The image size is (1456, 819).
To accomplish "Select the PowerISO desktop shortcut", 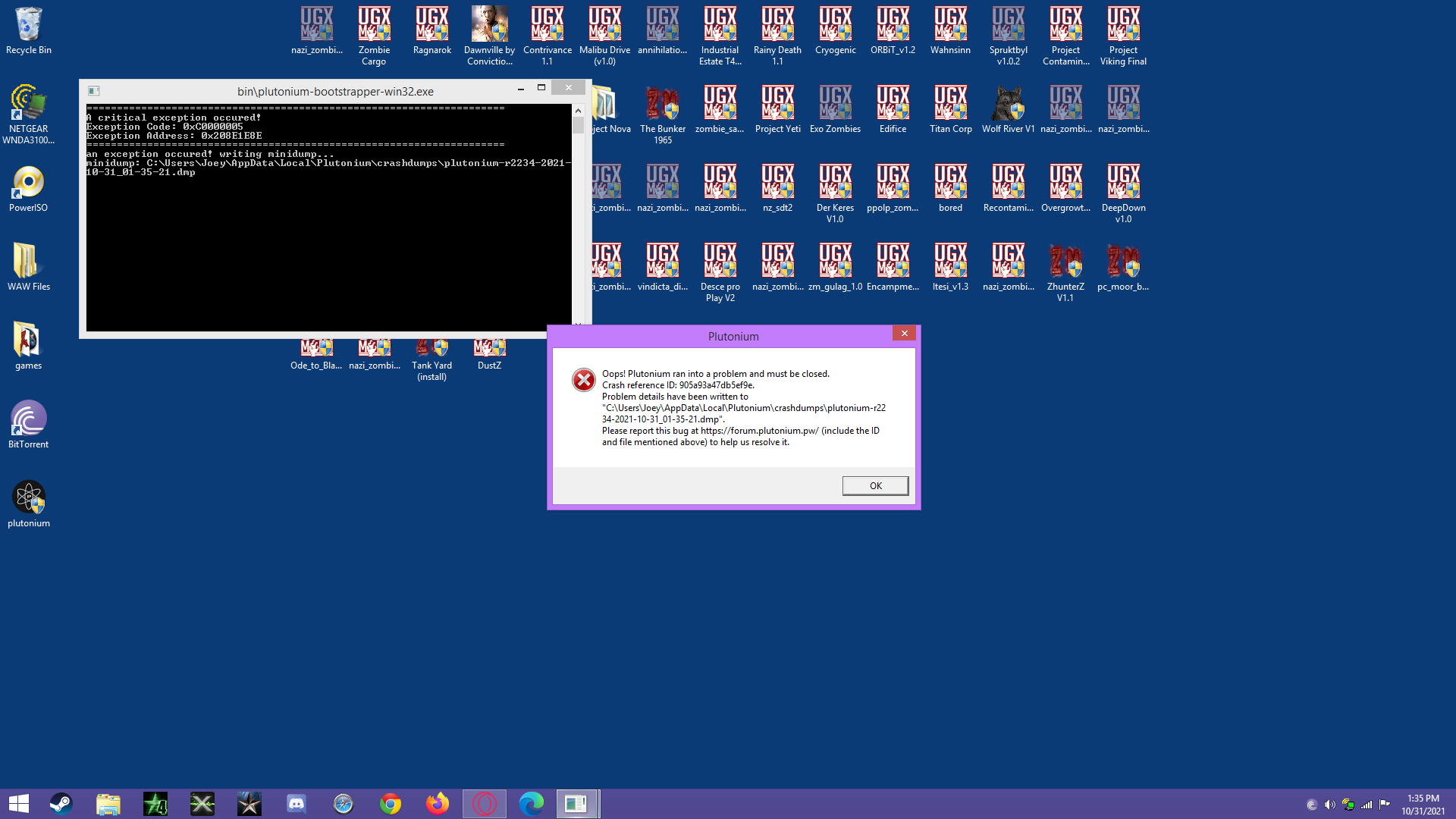I will (29, 189).
